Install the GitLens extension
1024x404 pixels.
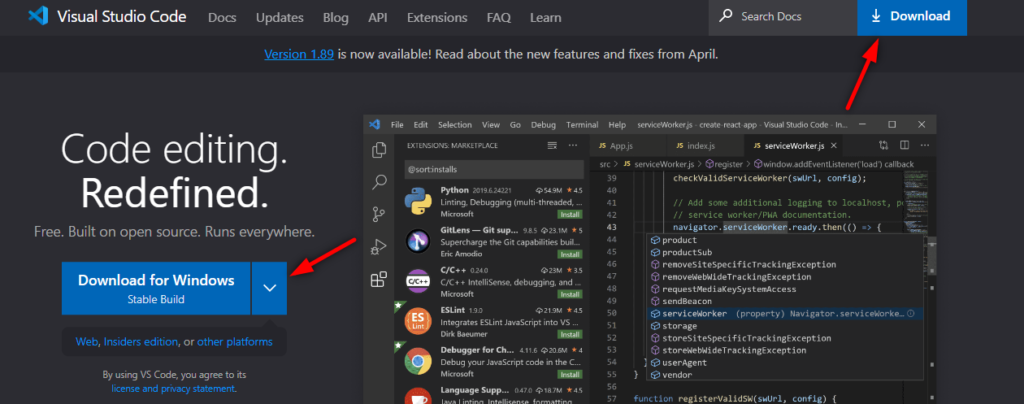point(569,255)
